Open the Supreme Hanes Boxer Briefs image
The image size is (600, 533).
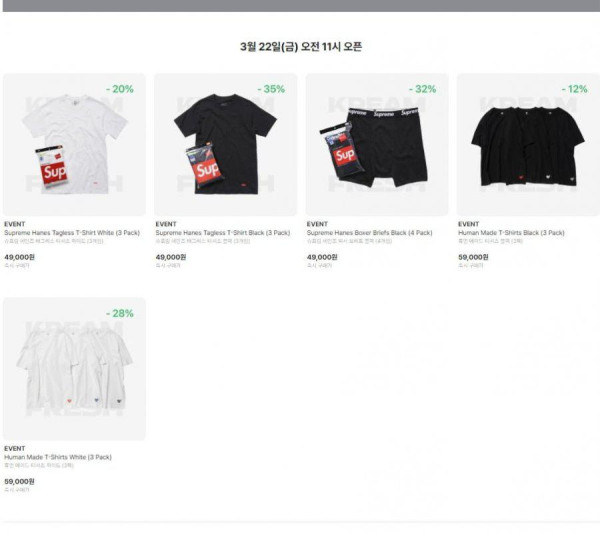377,145
